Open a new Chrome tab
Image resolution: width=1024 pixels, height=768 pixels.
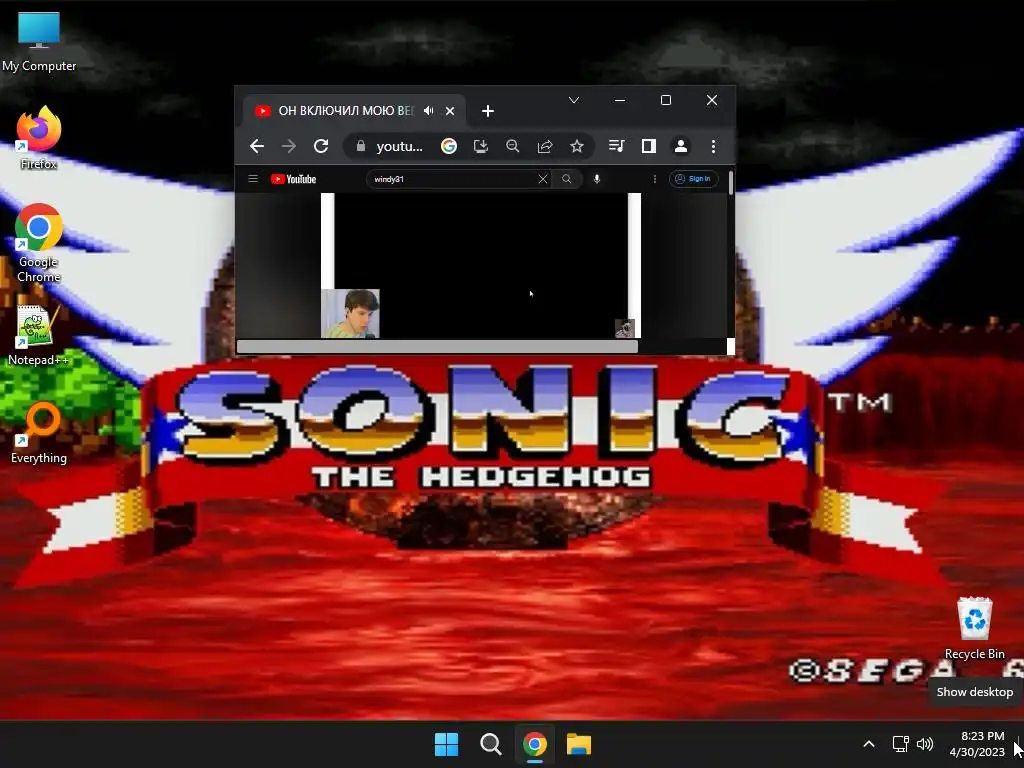(x=488, y=111)
